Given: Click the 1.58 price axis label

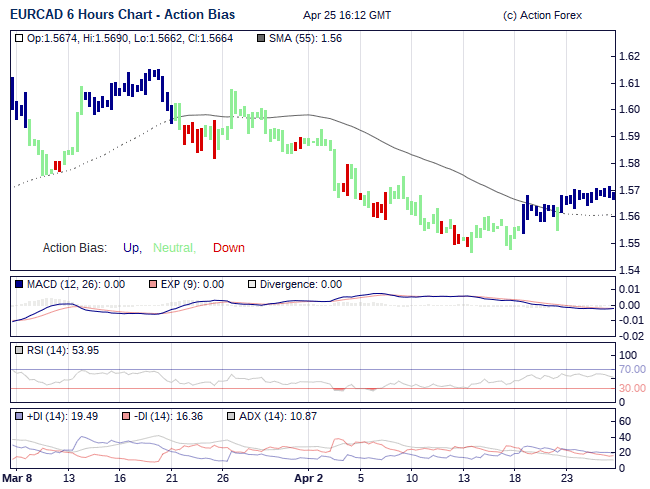Looking at the screenshot, I should point(629,163).
